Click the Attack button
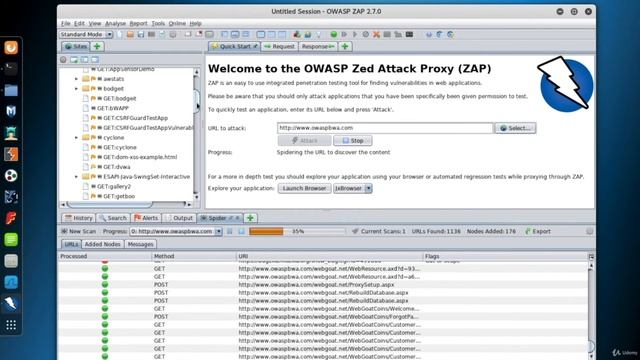This screenshot has height=360, width=640. (x=304, y=140)
